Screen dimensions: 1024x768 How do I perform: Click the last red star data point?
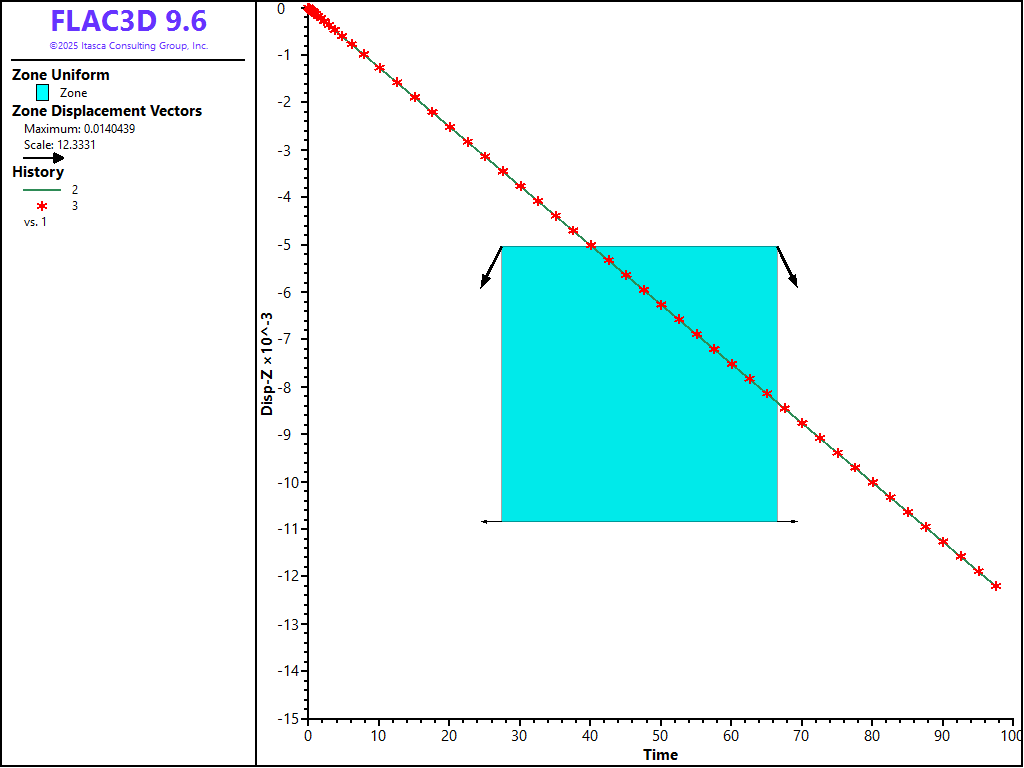pyautogui.click(x=996, y=586)
